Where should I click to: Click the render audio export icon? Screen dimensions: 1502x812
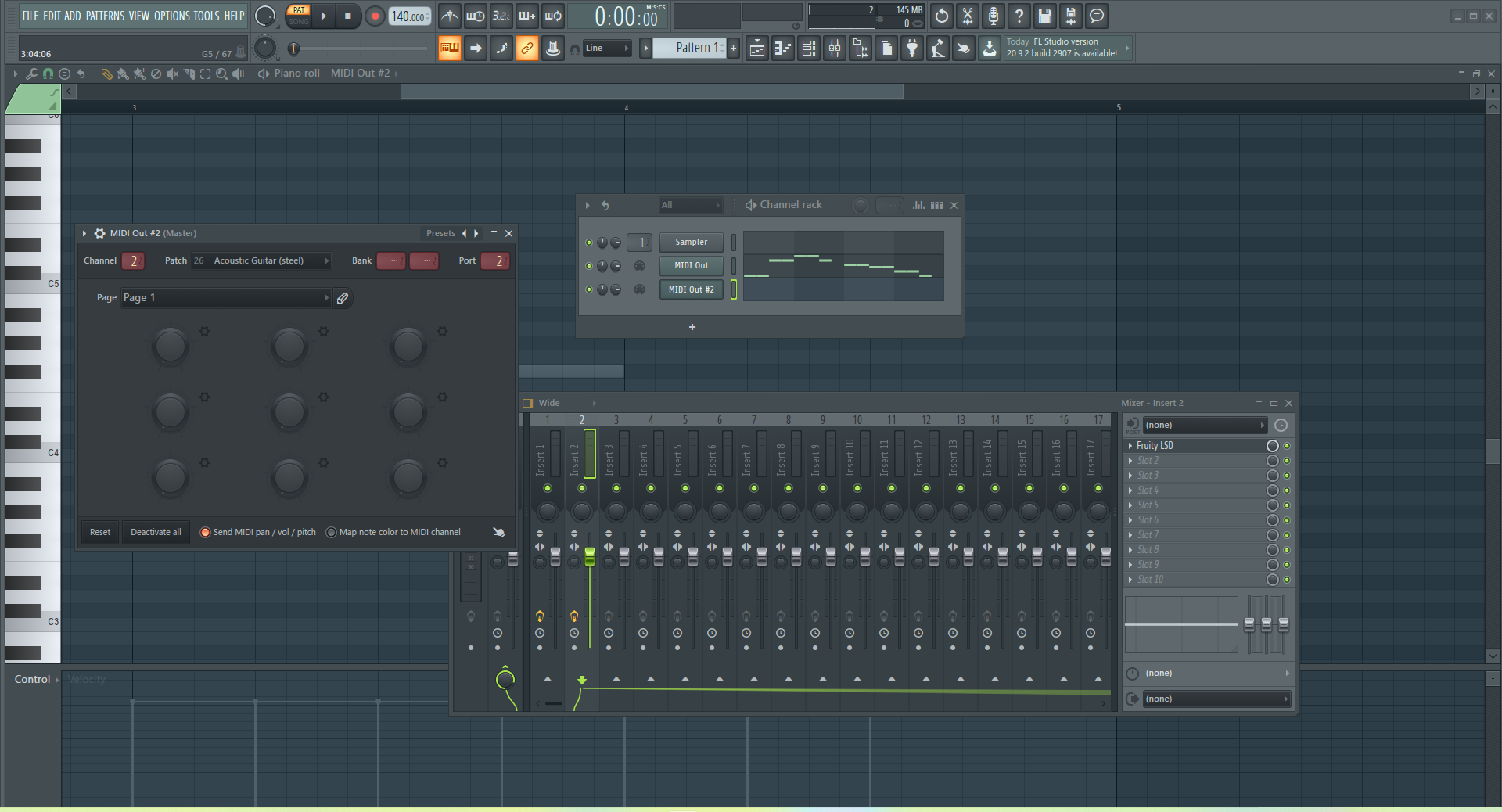pos(1071,16)
